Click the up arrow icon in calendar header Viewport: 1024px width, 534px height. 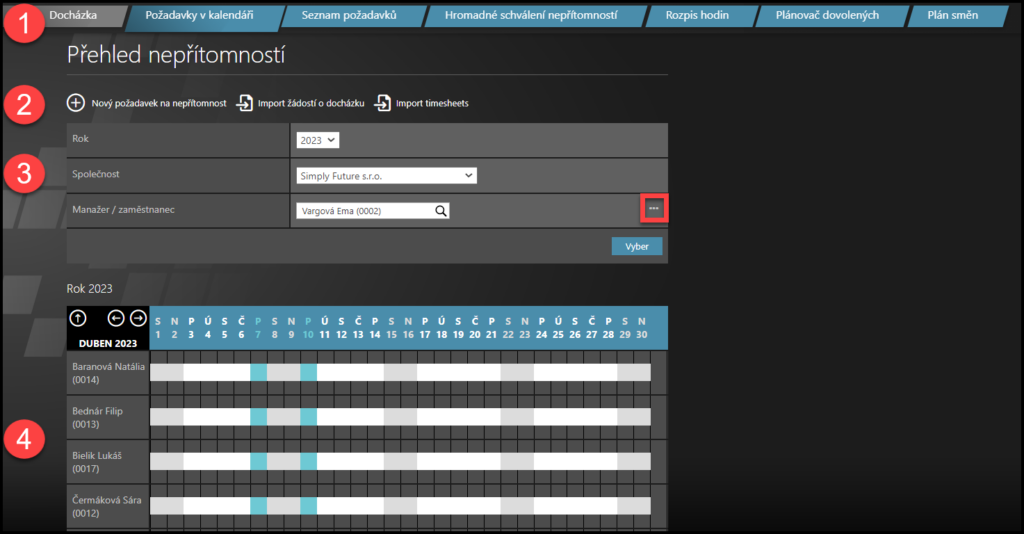pyautogui.click(x=78, y=318)
